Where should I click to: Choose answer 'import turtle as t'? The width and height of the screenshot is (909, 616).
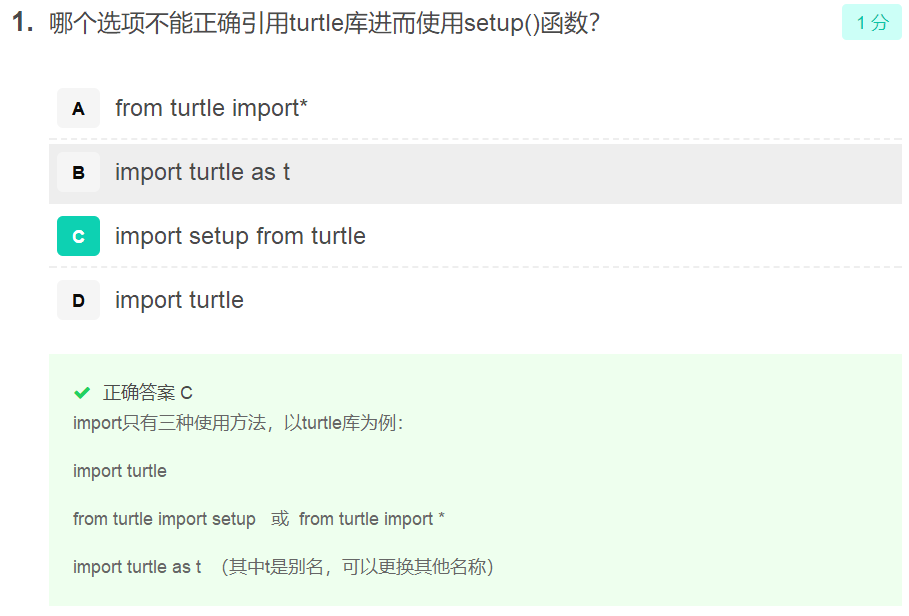[202, 172]
